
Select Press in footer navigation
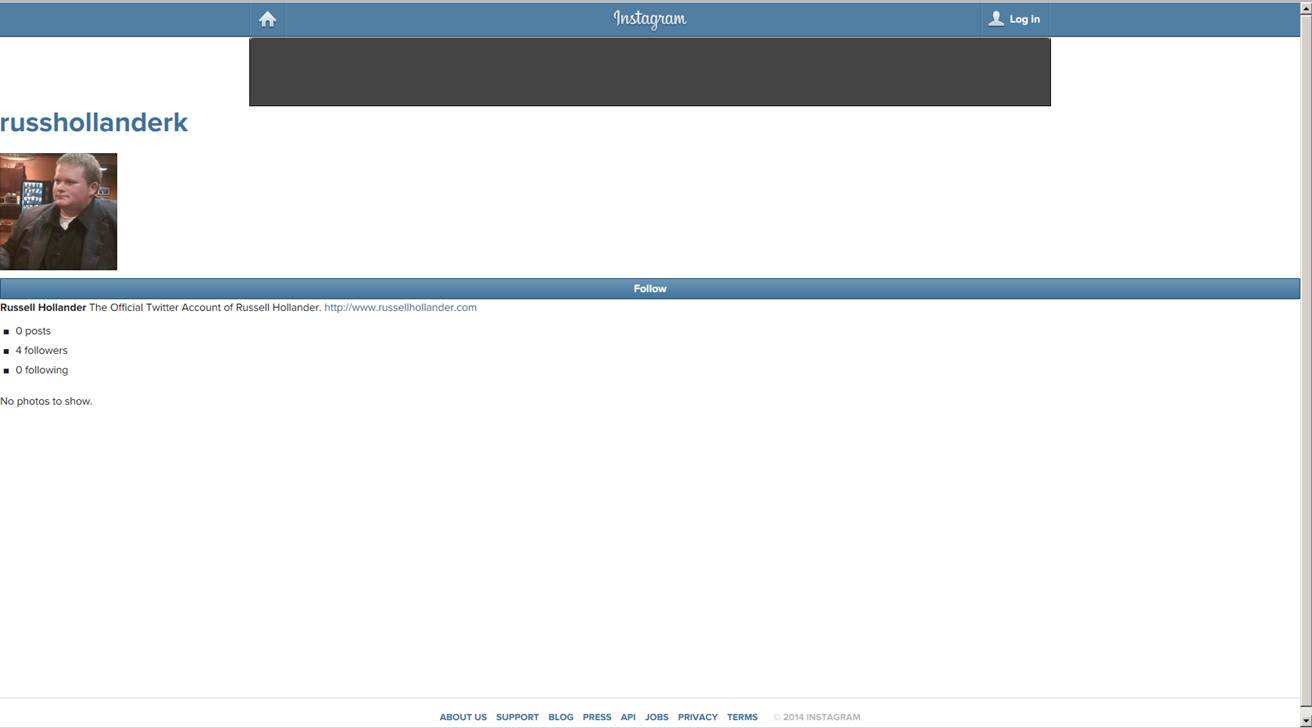click(597, 717)
